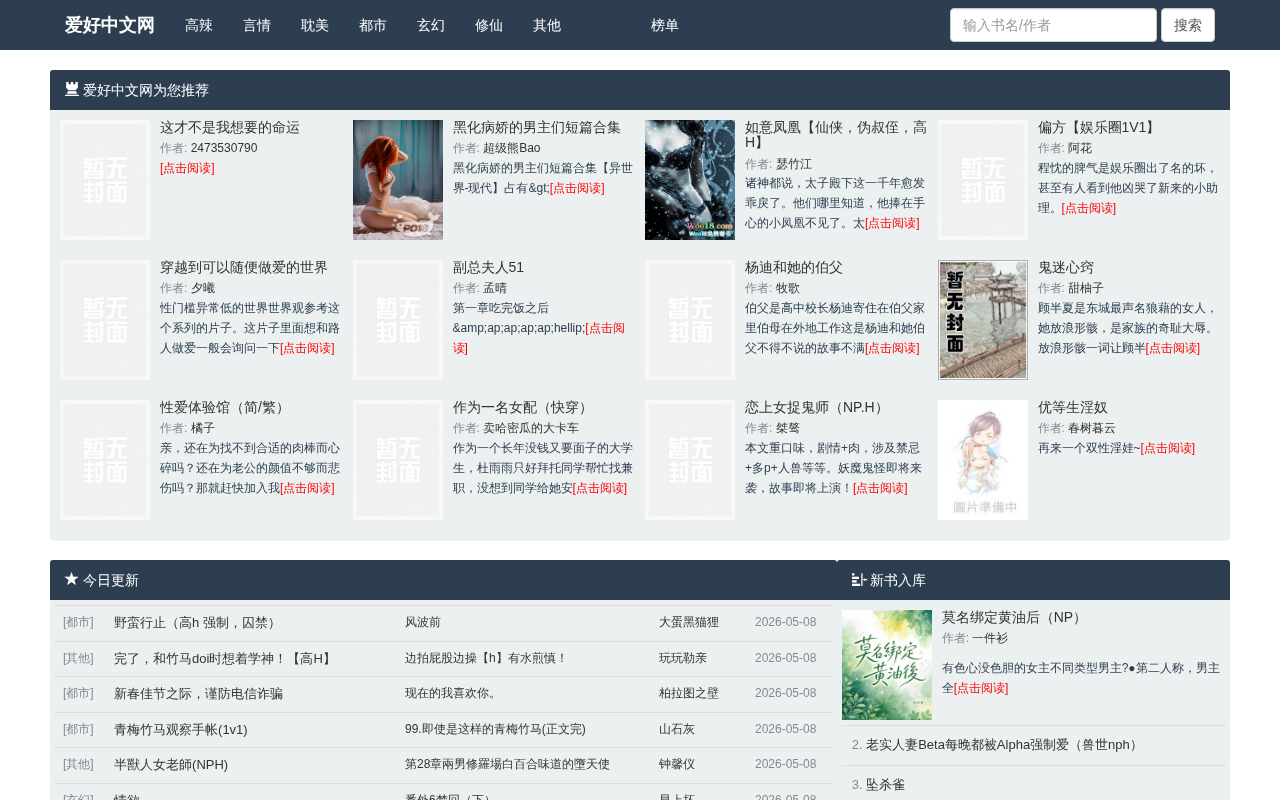Open 青梅竹马观察手帐(1v1) in the update list
The height and width of the screenshot is (800, 1280).
(x=181, y=729)
